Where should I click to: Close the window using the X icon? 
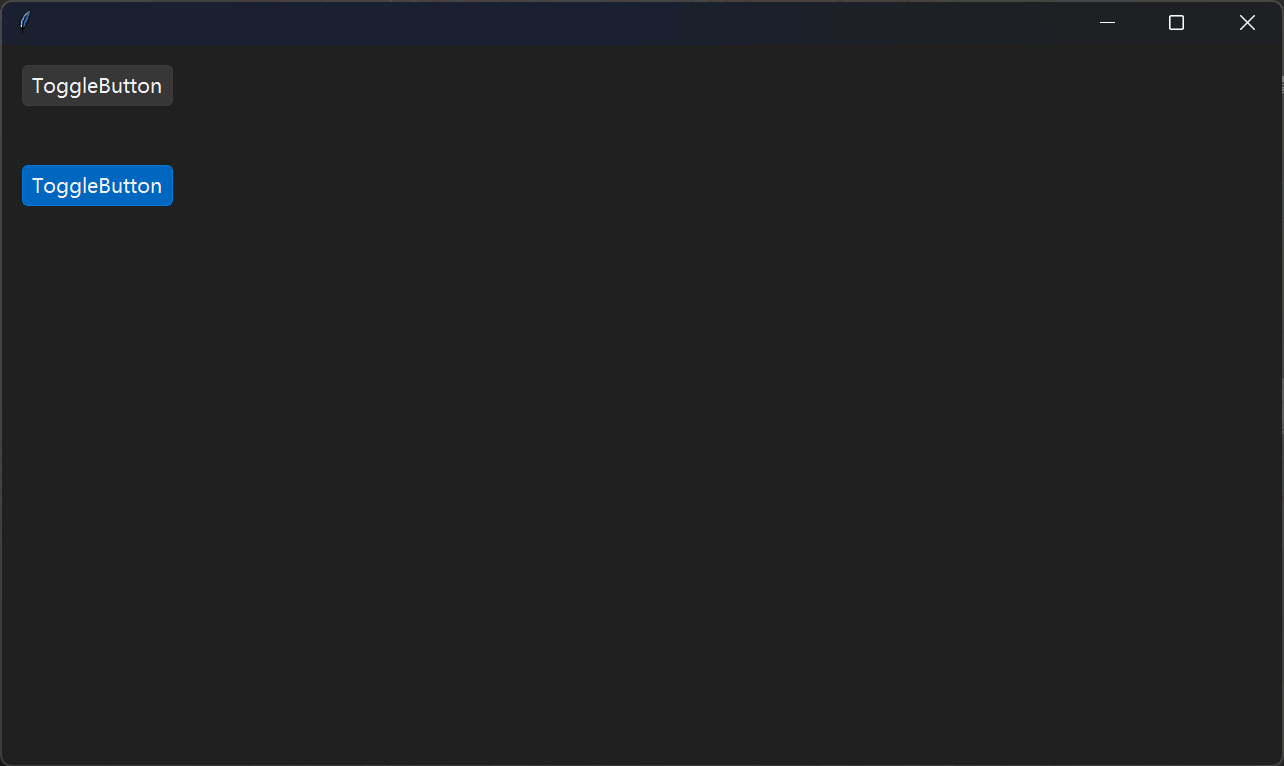coord(1247,23)
